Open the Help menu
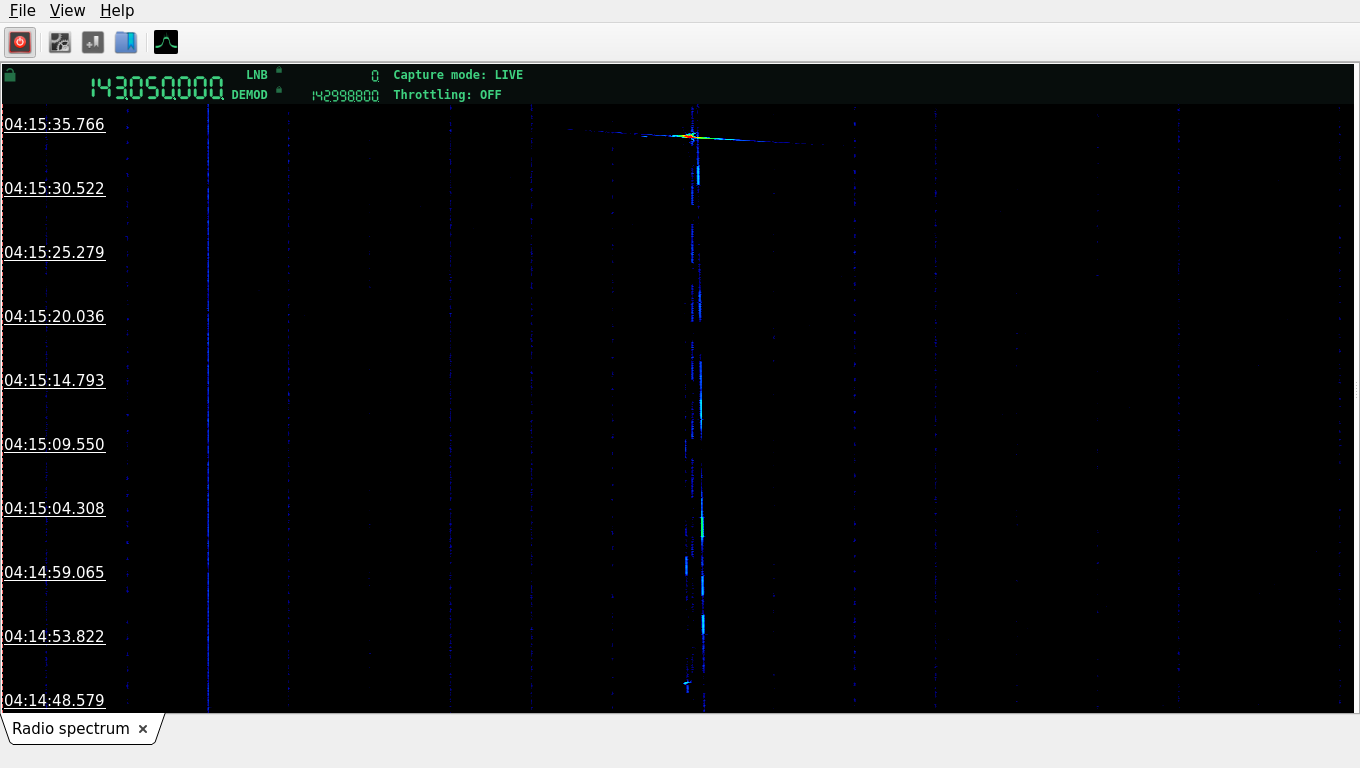Viewport: 1360px width, 768px height. click(117, 10)
